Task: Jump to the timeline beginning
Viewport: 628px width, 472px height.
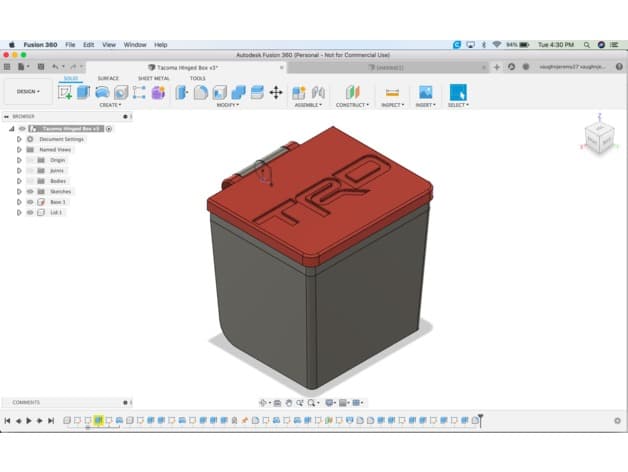Action: [x=7, y=421]
